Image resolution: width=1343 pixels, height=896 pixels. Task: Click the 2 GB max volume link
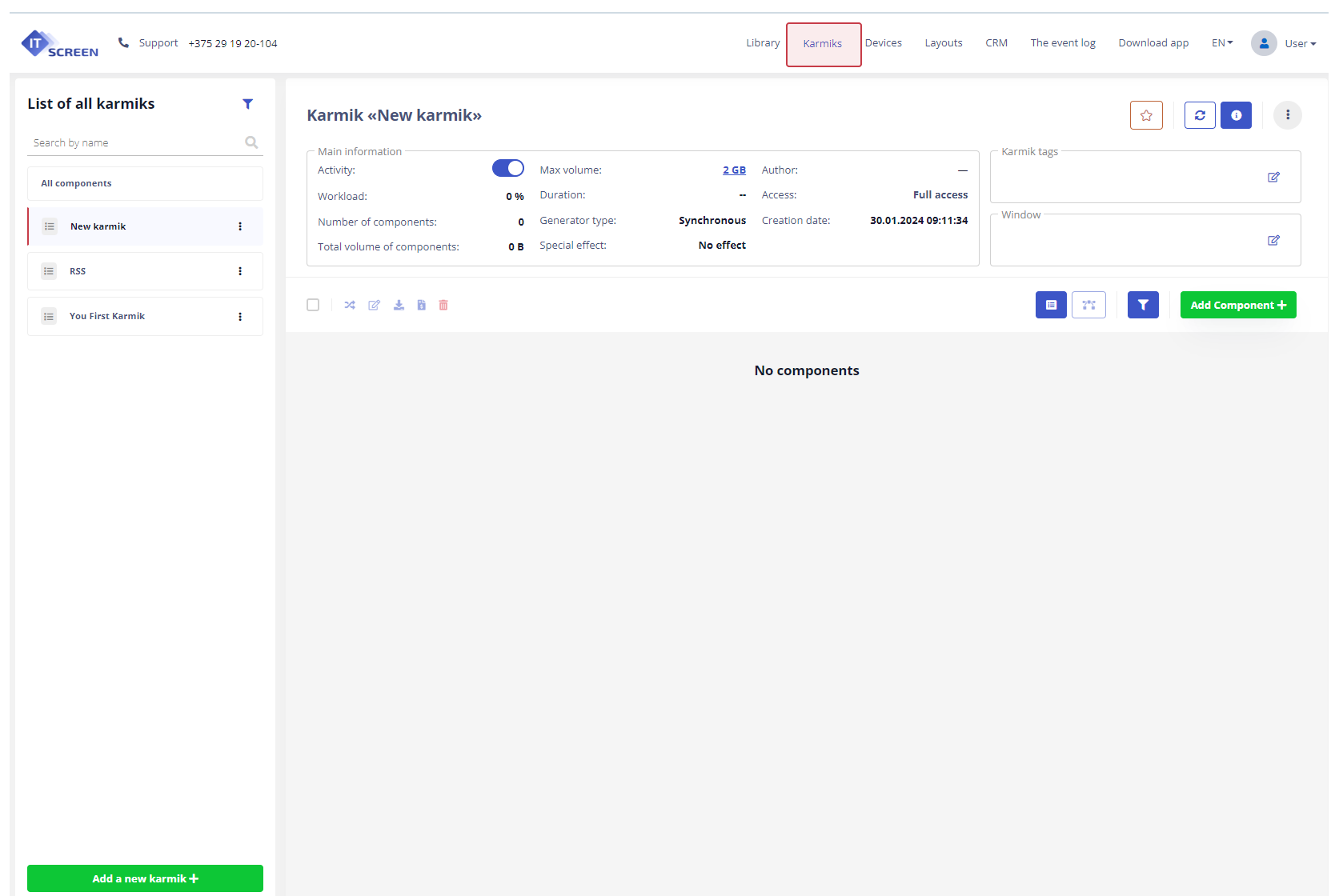coord(734,170)
